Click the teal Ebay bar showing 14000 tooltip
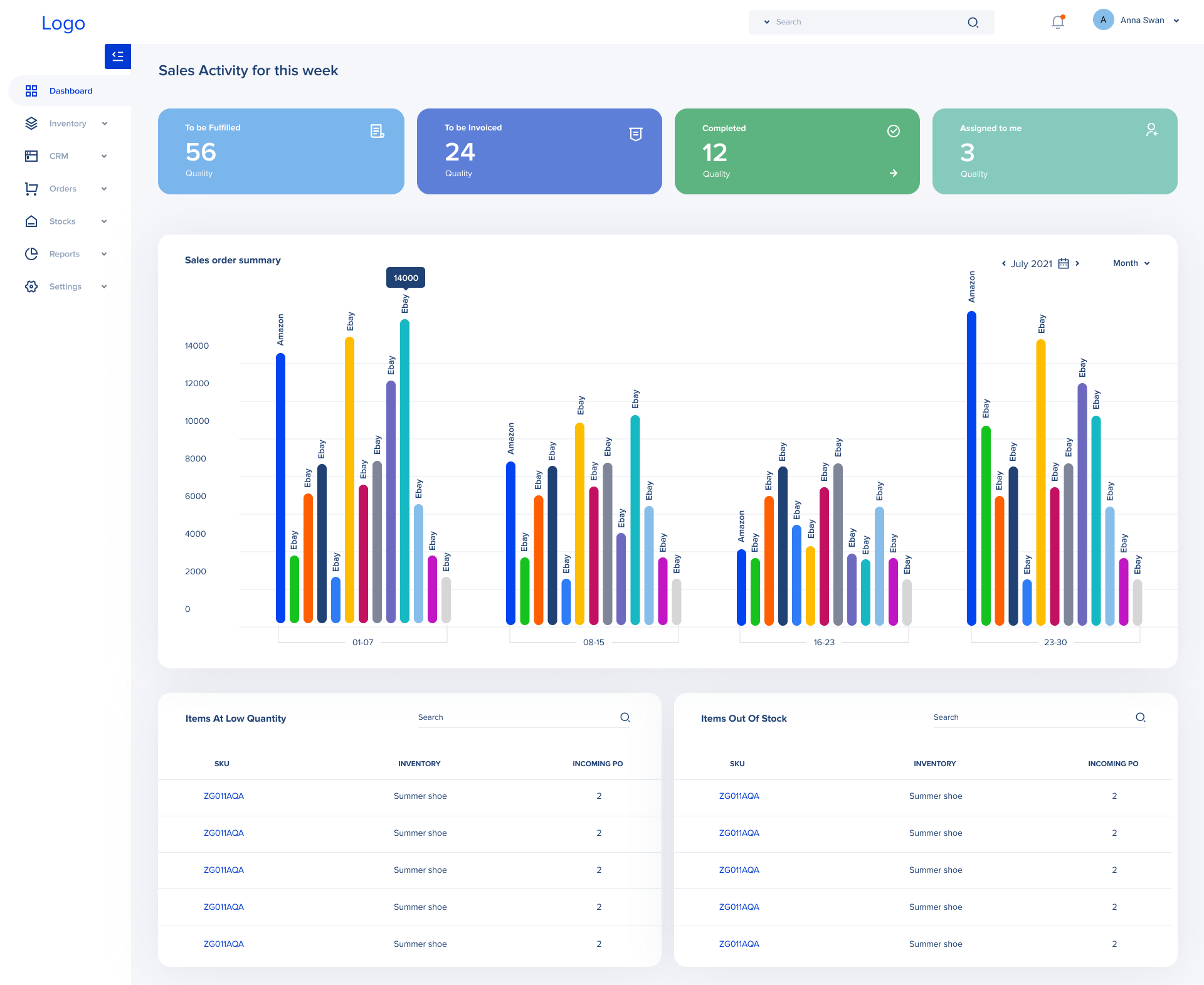This screenshot has width=1204, height=985. [405, 471]
